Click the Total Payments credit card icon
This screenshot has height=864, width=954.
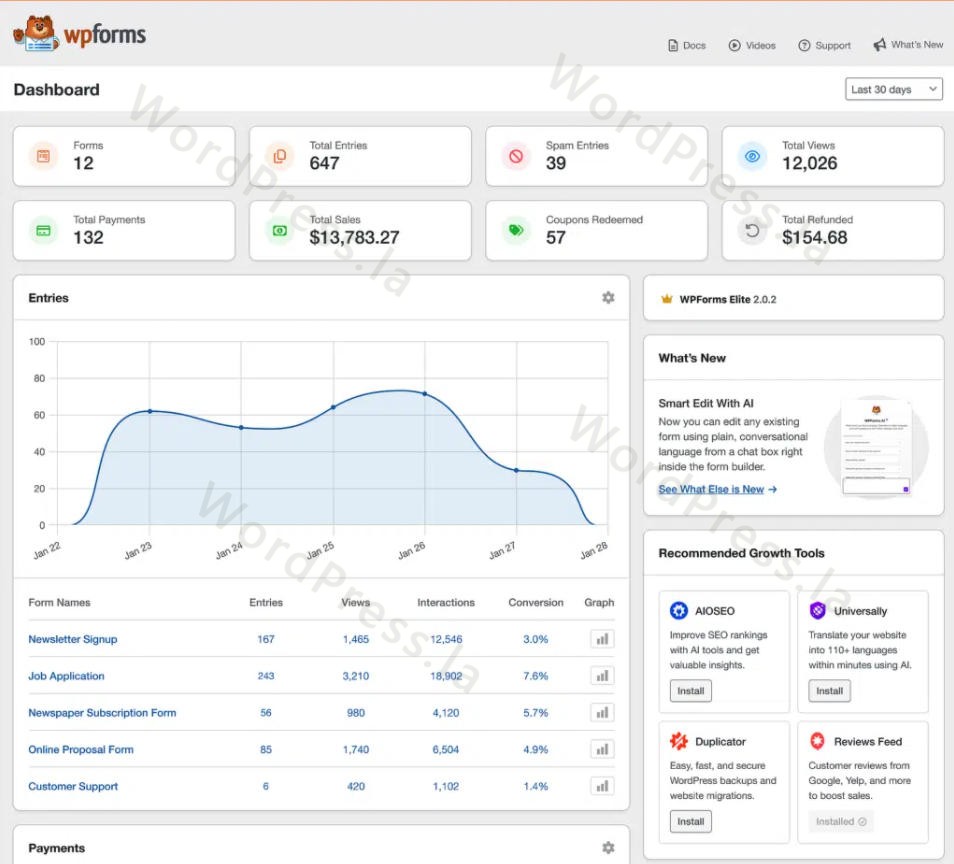43,231
